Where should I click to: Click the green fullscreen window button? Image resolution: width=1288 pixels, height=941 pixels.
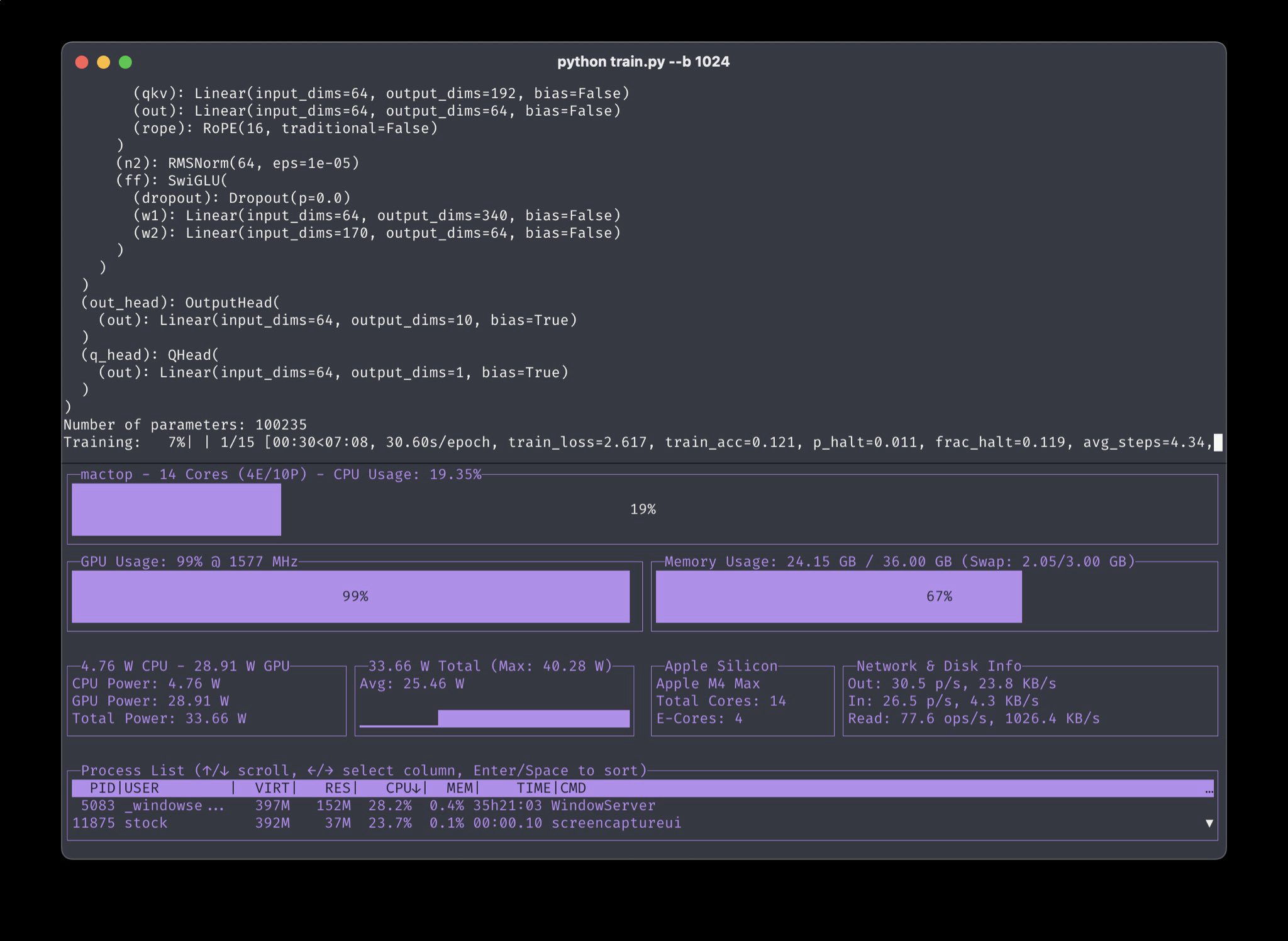pos(125,62)
